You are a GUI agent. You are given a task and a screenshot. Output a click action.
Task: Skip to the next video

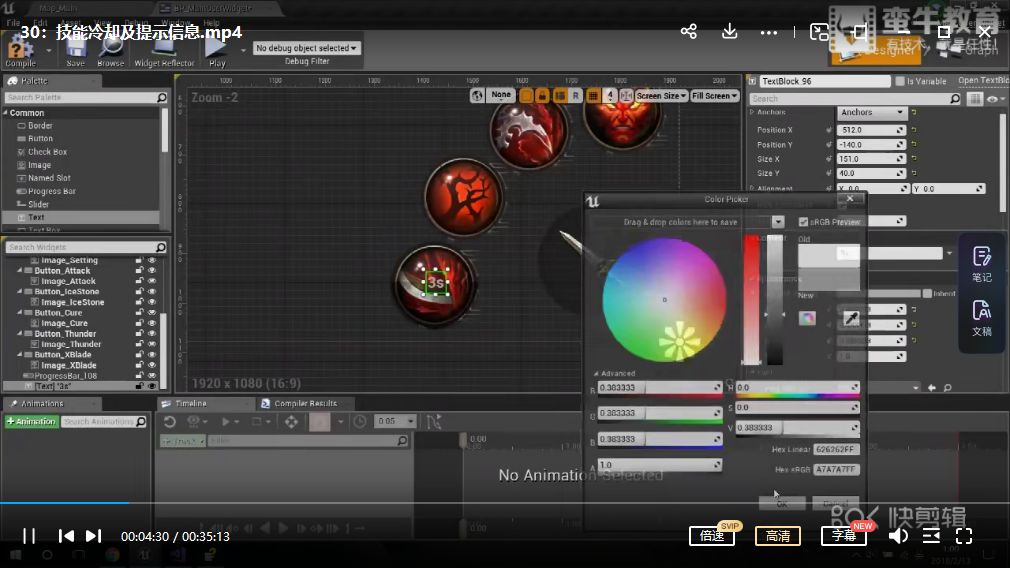click(93, 536)
